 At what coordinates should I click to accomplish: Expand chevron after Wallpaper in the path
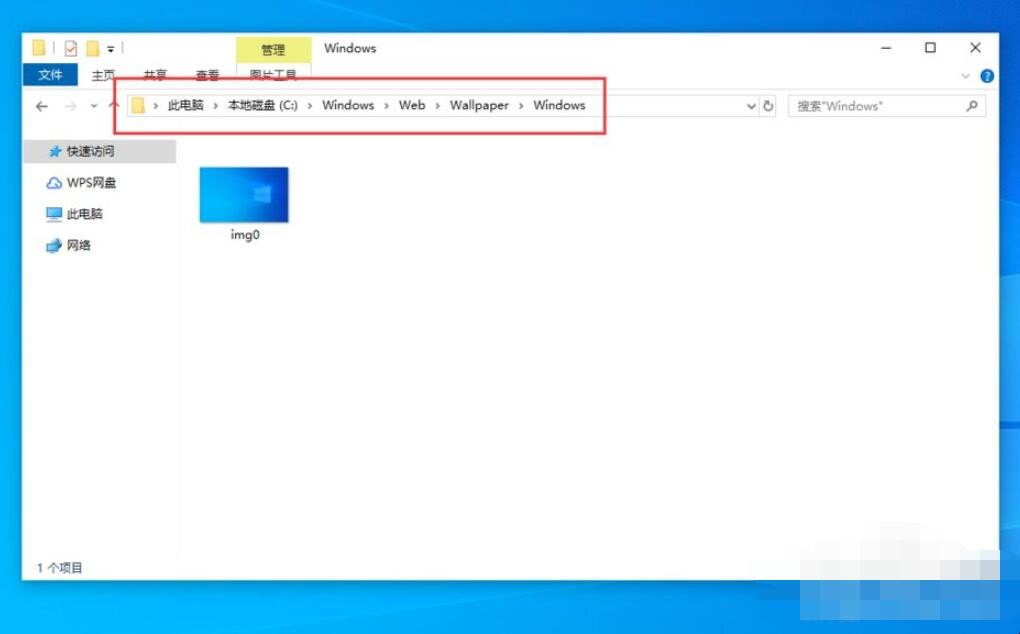click(521, 106)
